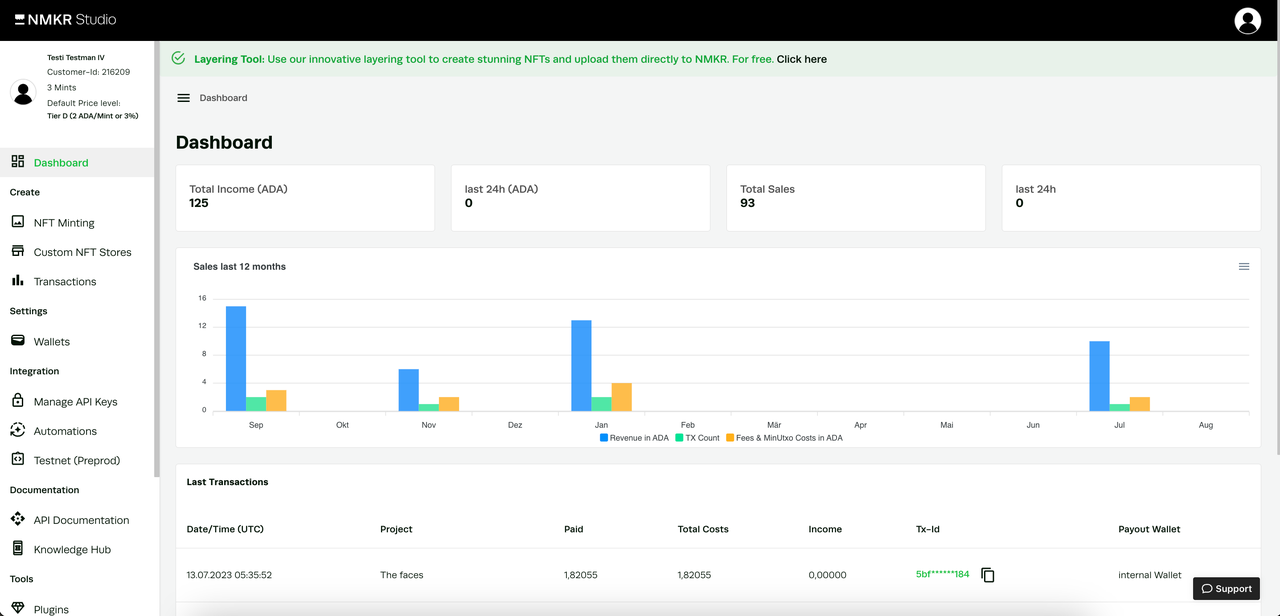
Task: Click the blue Jan revenue bar
Action: click(581, 365)
